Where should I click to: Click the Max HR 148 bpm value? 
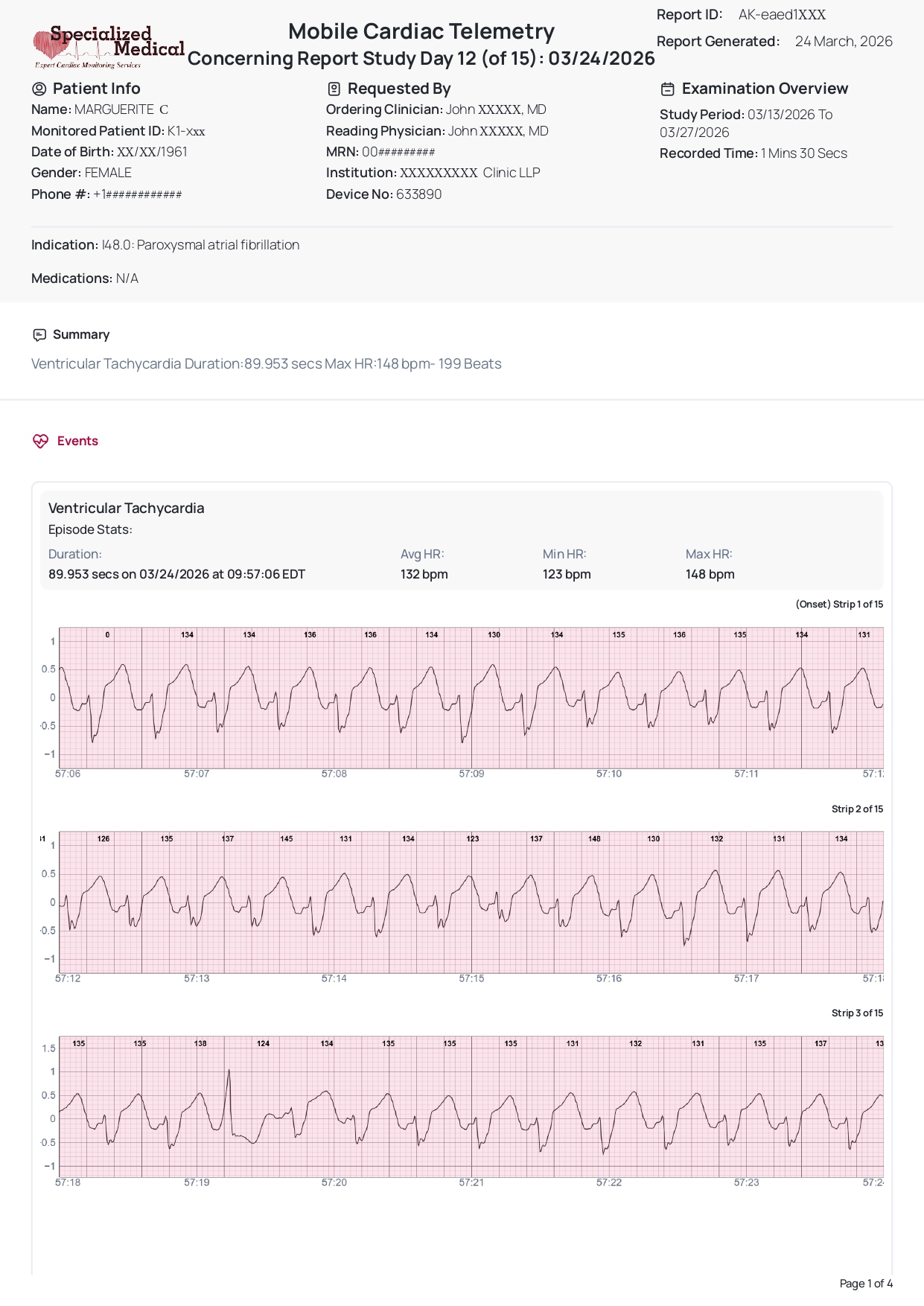(710, 574)
